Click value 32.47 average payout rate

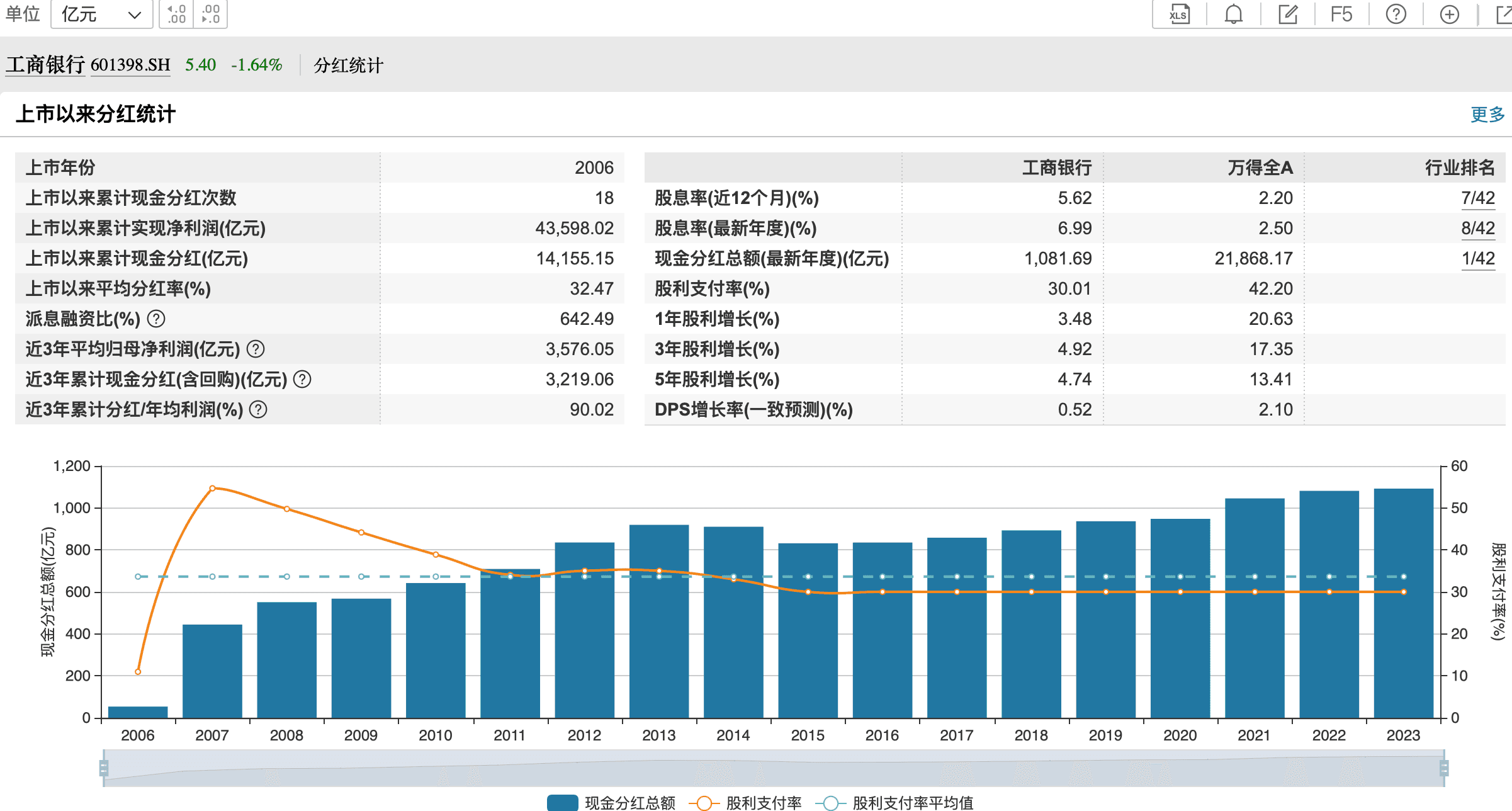click(592, 289)
